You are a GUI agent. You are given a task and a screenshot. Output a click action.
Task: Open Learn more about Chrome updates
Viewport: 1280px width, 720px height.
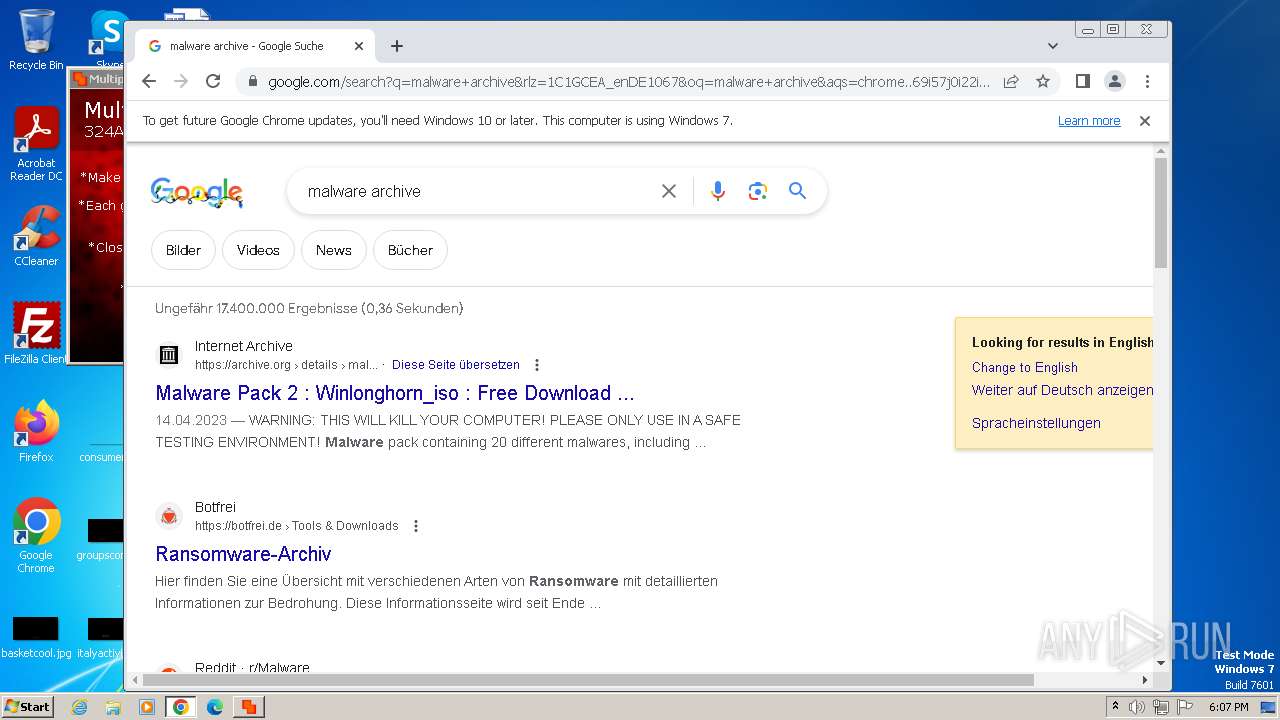1089,121
